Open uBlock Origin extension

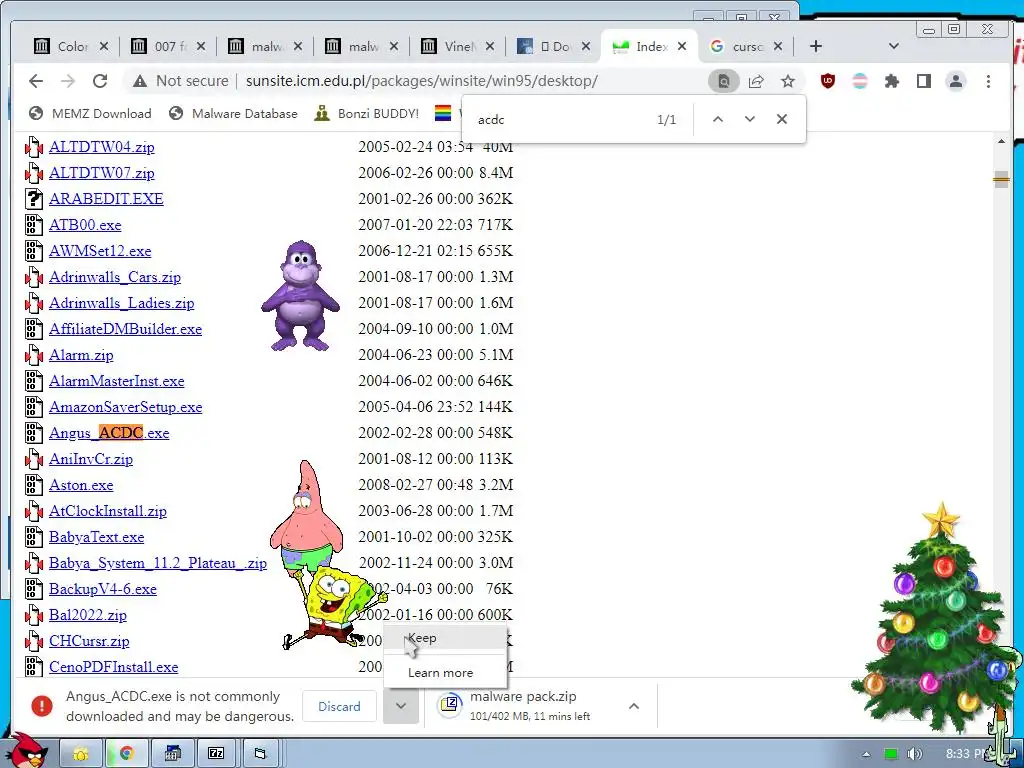[x=827, y=81]
